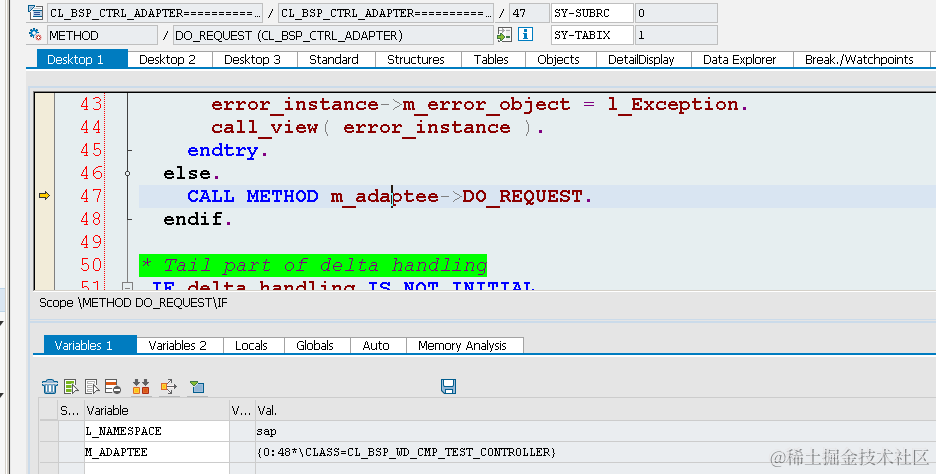Click the V... column header
The width and height of the screenshot is (936, 474).
click(242, 410)
